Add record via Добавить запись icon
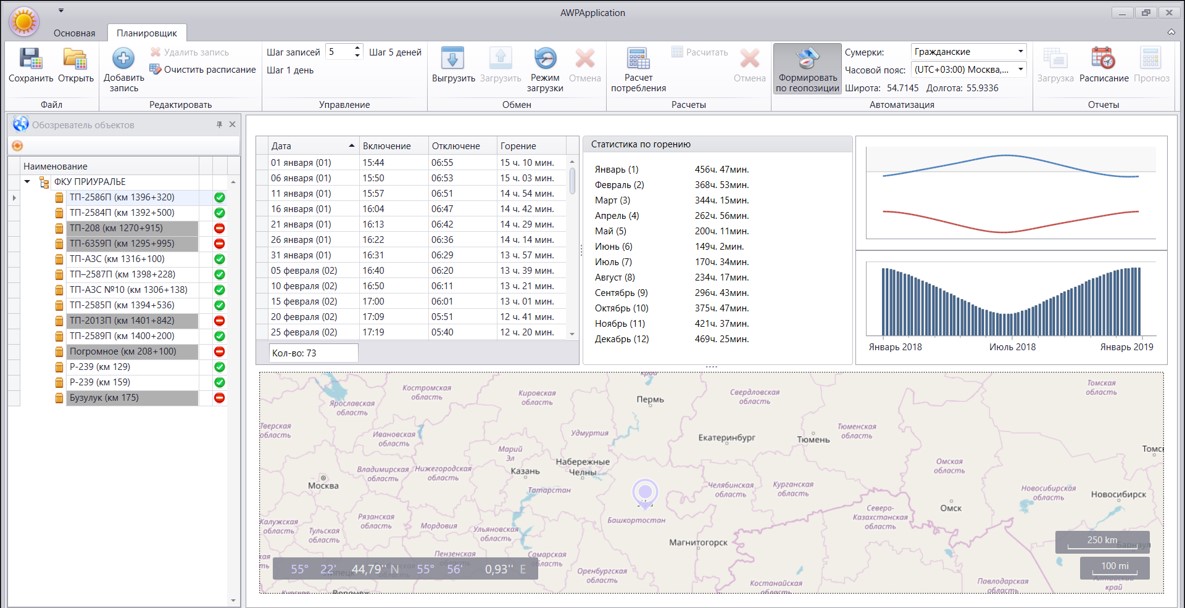 (x=122, y=58)
